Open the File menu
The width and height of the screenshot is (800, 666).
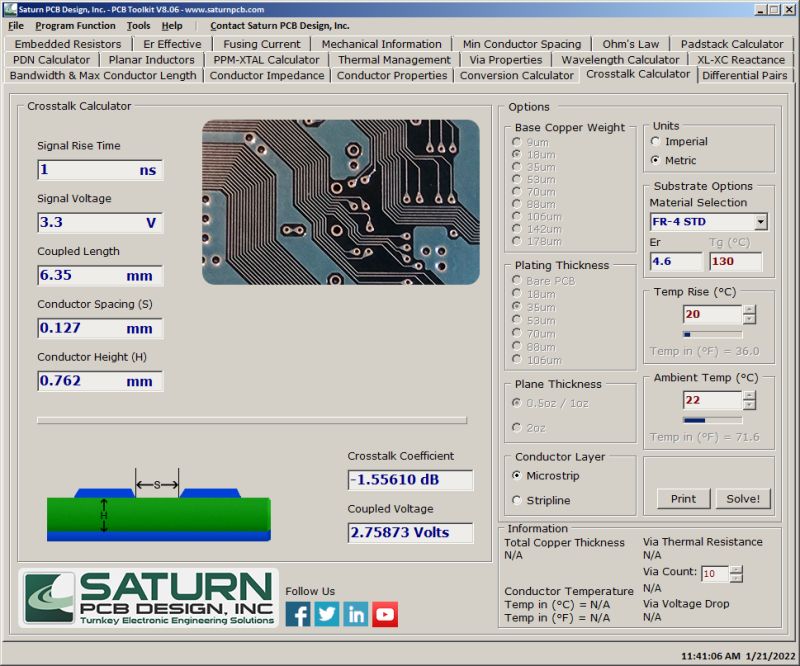pyautogui.click(x=15, y=25)
